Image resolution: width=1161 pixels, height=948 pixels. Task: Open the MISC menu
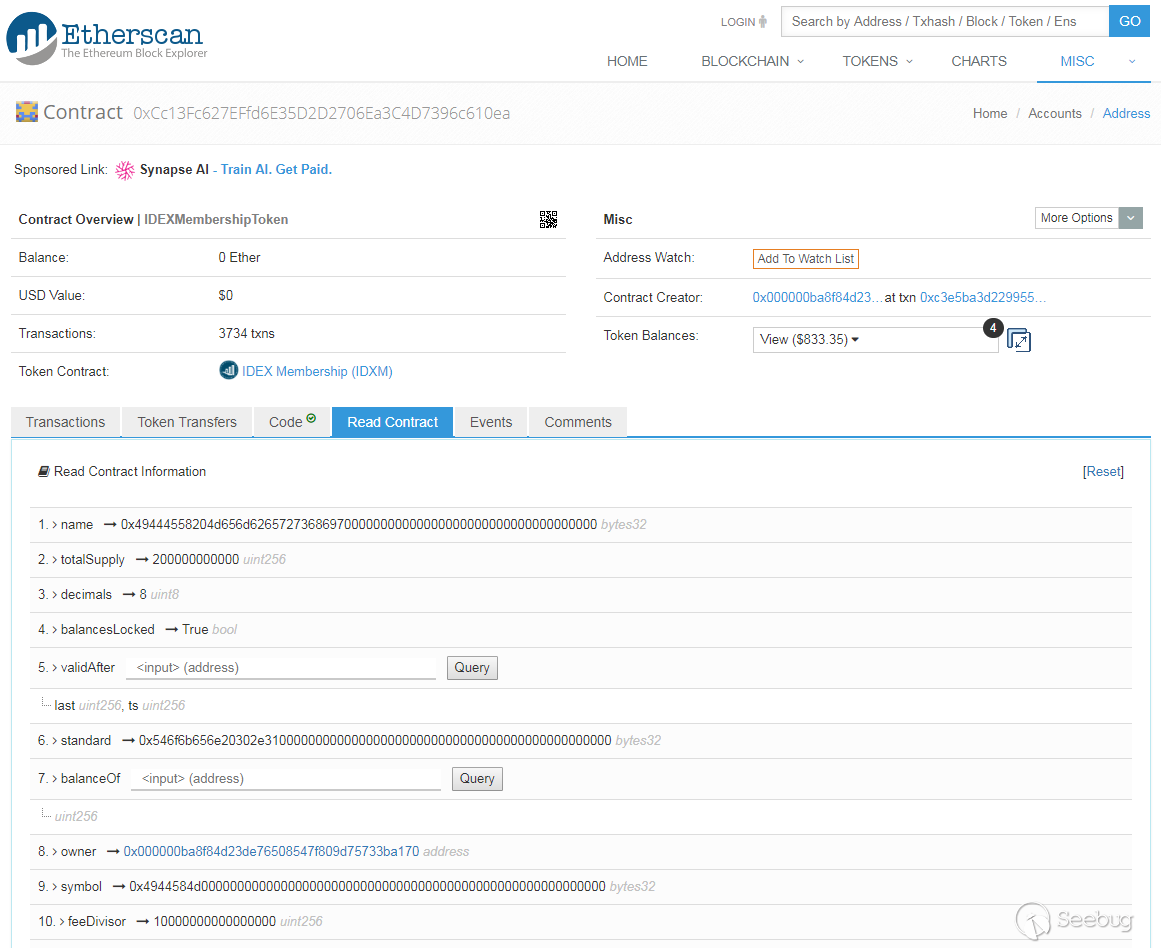[1077, 61]
